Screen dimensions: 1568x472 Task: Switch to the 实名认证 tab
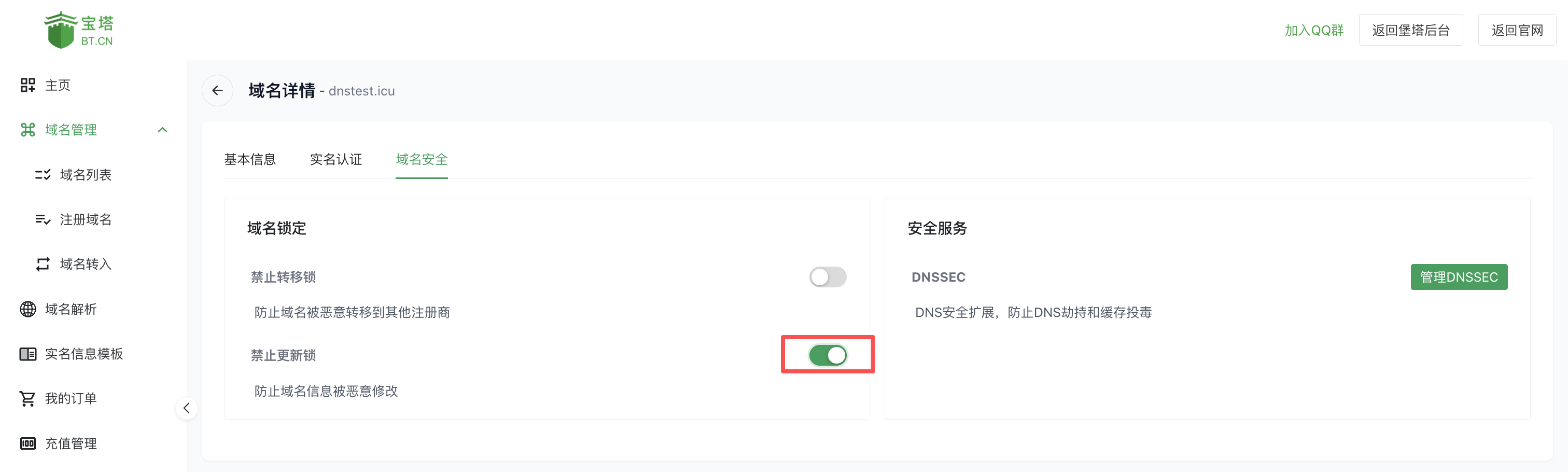(335, 159)
